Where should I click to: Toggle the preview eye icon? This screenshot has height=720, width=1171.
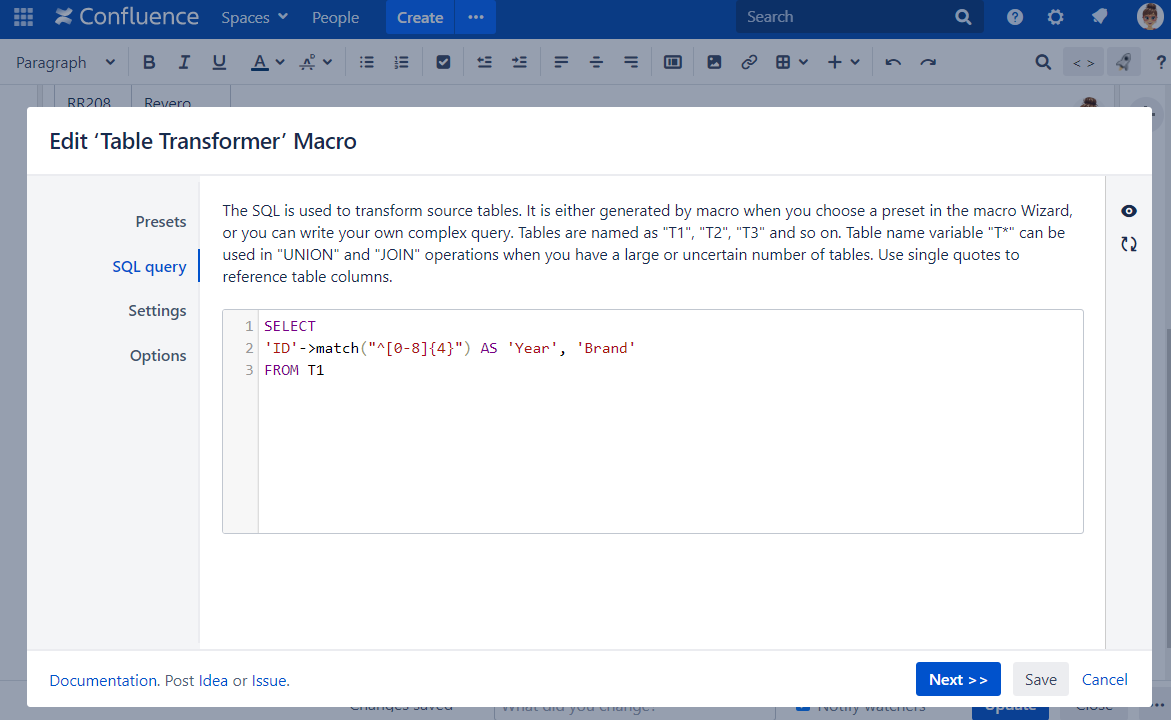[1129, 211]
